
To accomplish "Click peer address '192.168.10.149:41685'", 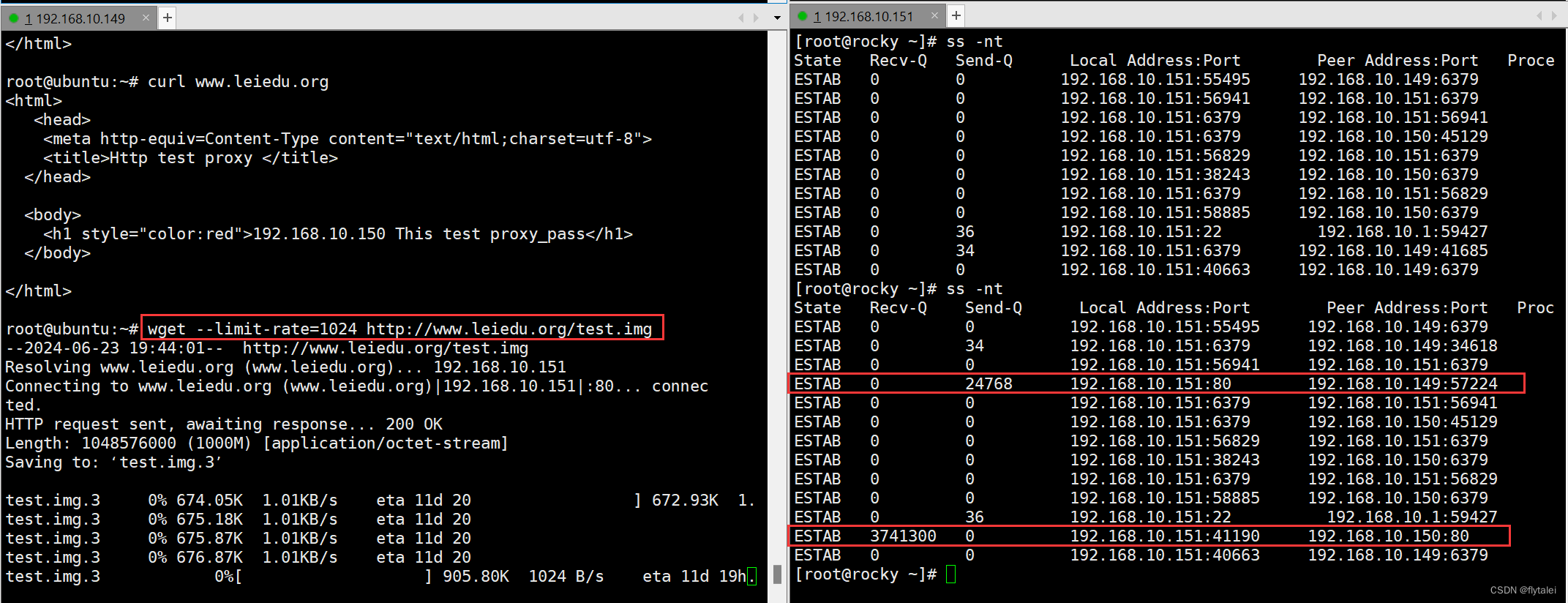I will point(1393,251).
